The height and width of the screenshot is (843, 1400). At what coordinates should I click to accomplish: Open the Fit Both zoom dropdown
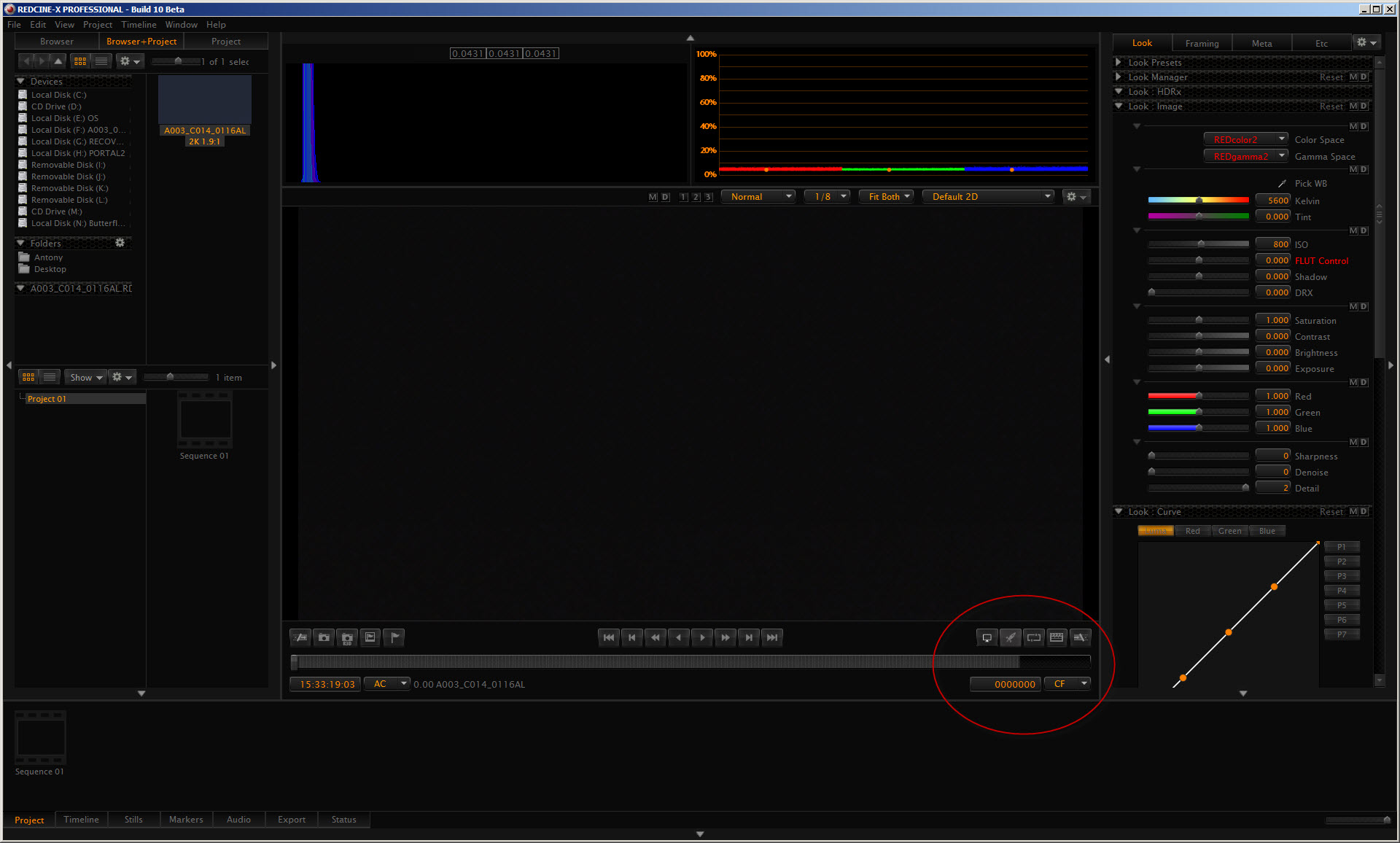886,197
